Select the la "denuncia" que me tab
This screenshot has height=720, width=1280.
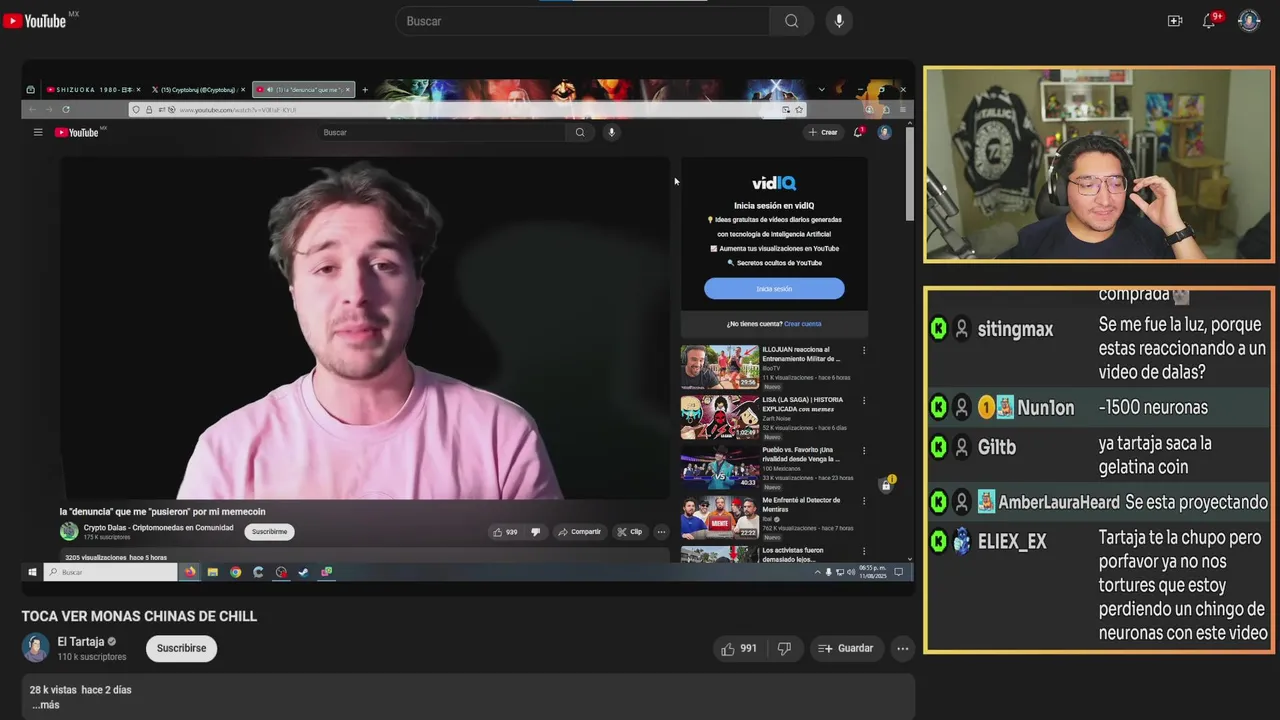(303, 90)
